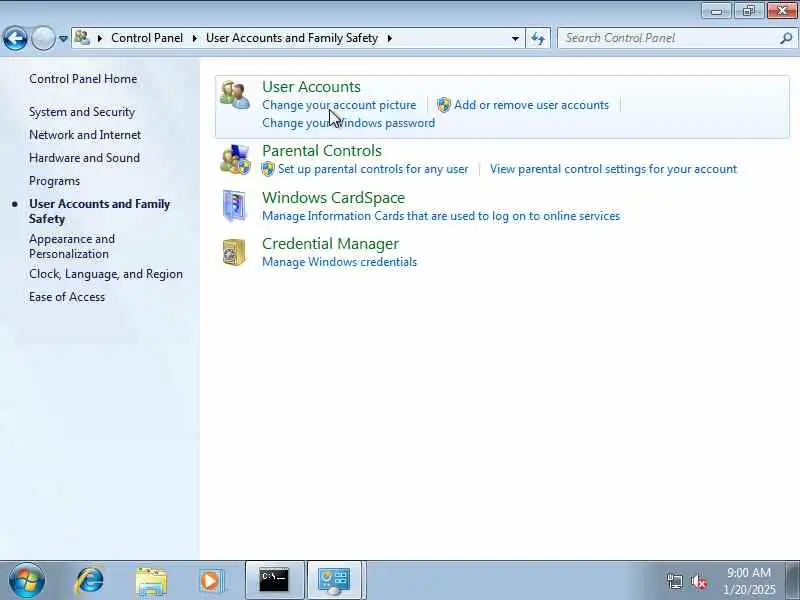This screenshot has width=800, height=600.
Task: Click the Parental Controls icon
Action: pyautogui.click(x=235, y=159)
